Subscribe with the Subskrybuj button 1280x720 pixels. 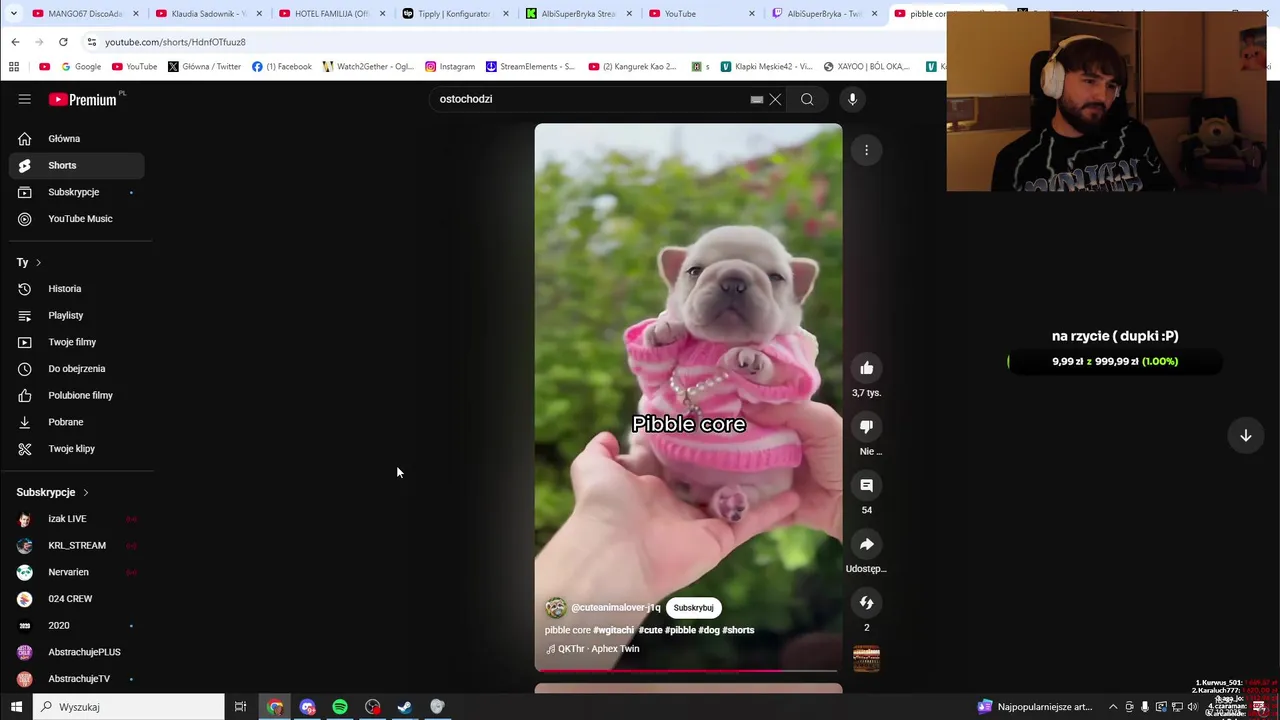point(693,608)
